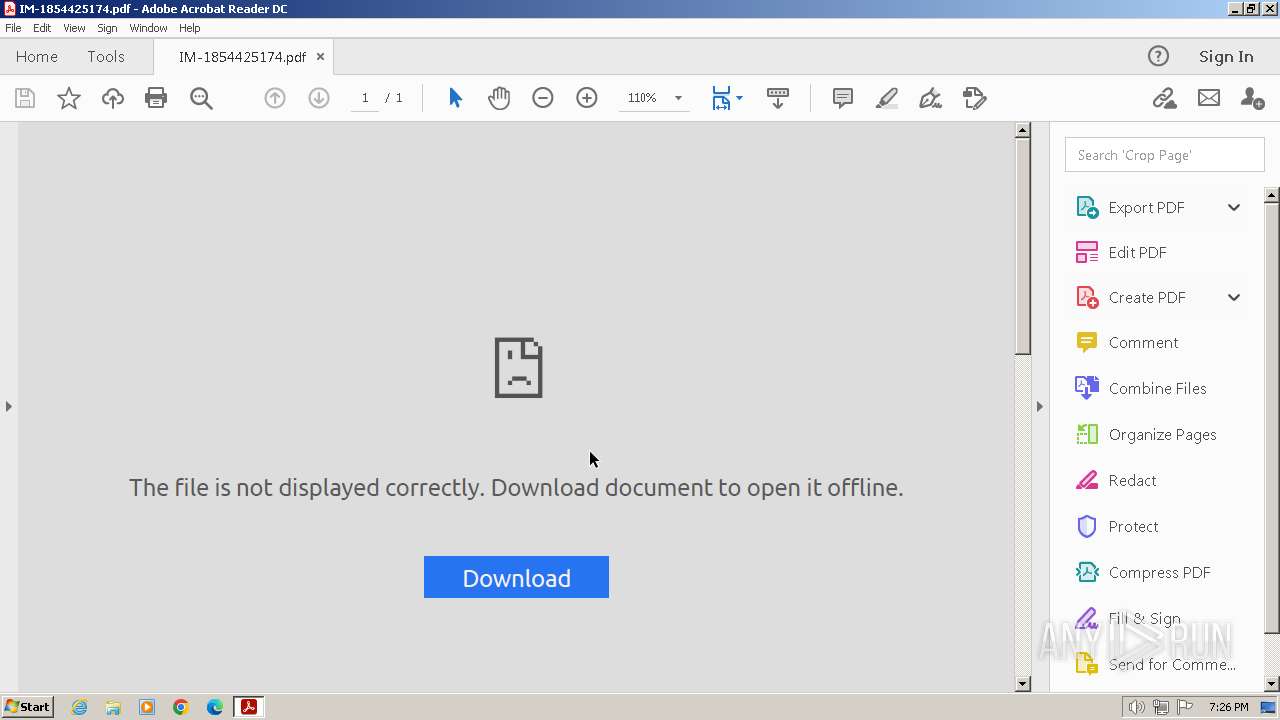Open the File menu
The width and height of the screenshot is (1280, 720).
coord(13,28)
